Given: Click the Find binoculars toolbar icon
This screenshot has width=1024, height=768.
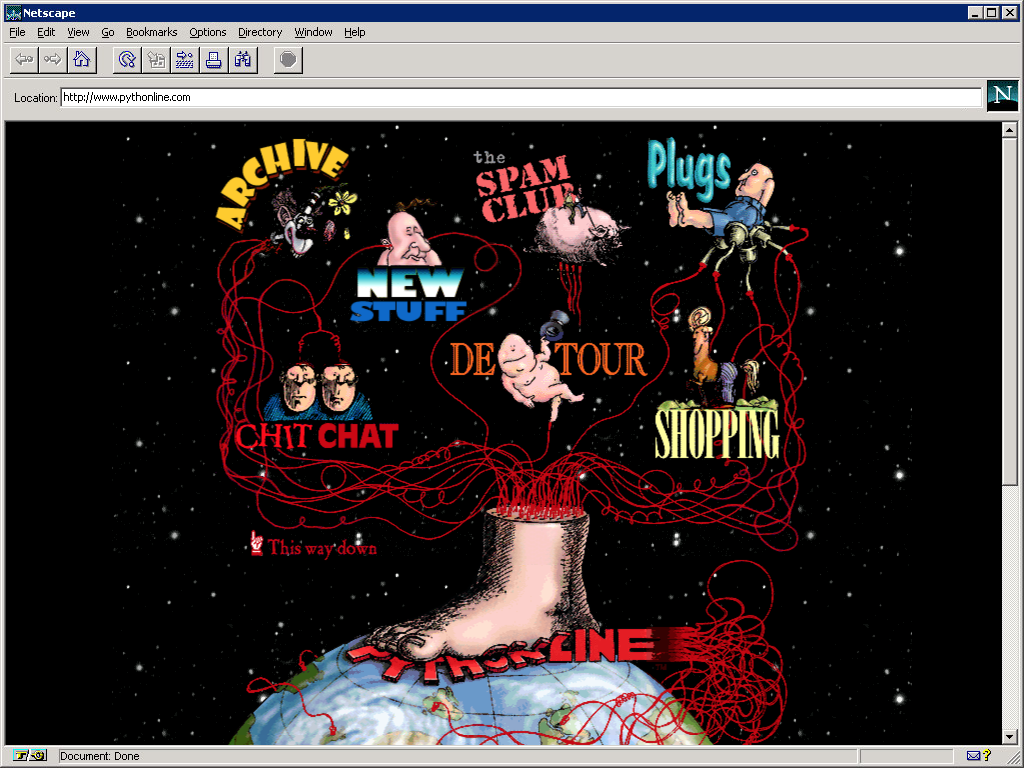Looking at the screenshot, I should tap(242, 59).
